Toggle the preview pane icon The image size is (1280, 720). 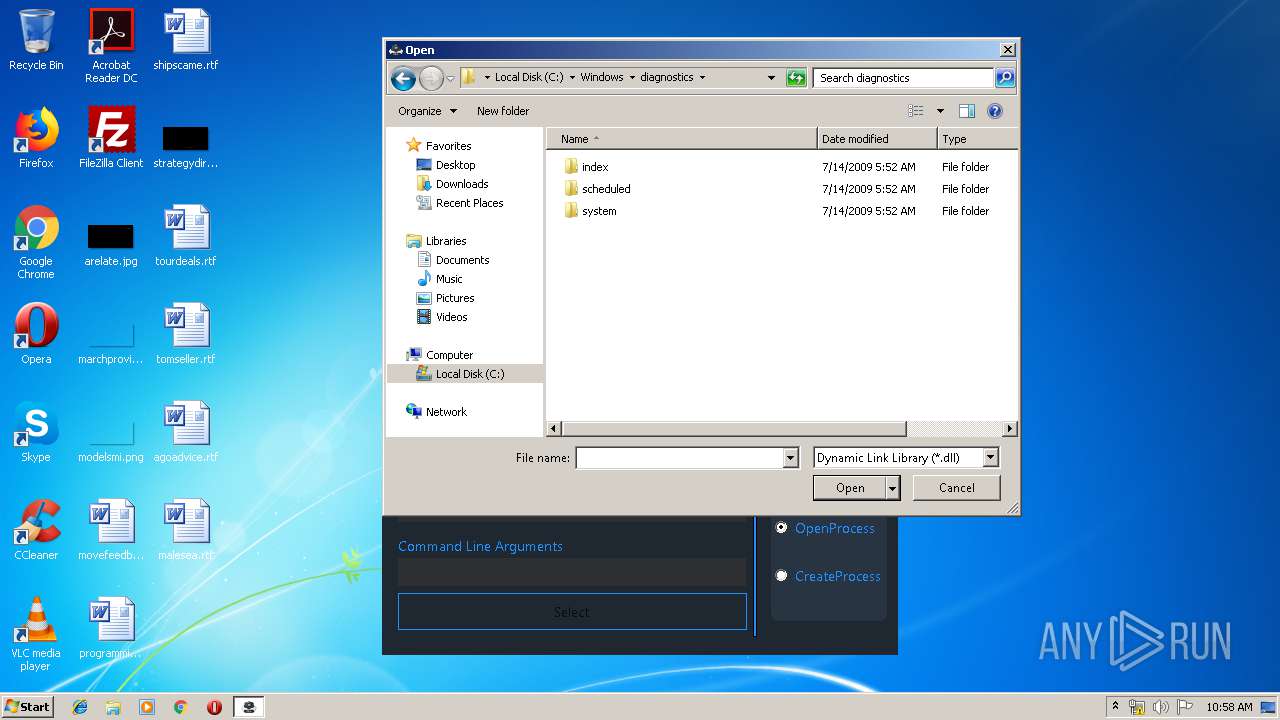(967, 111)
